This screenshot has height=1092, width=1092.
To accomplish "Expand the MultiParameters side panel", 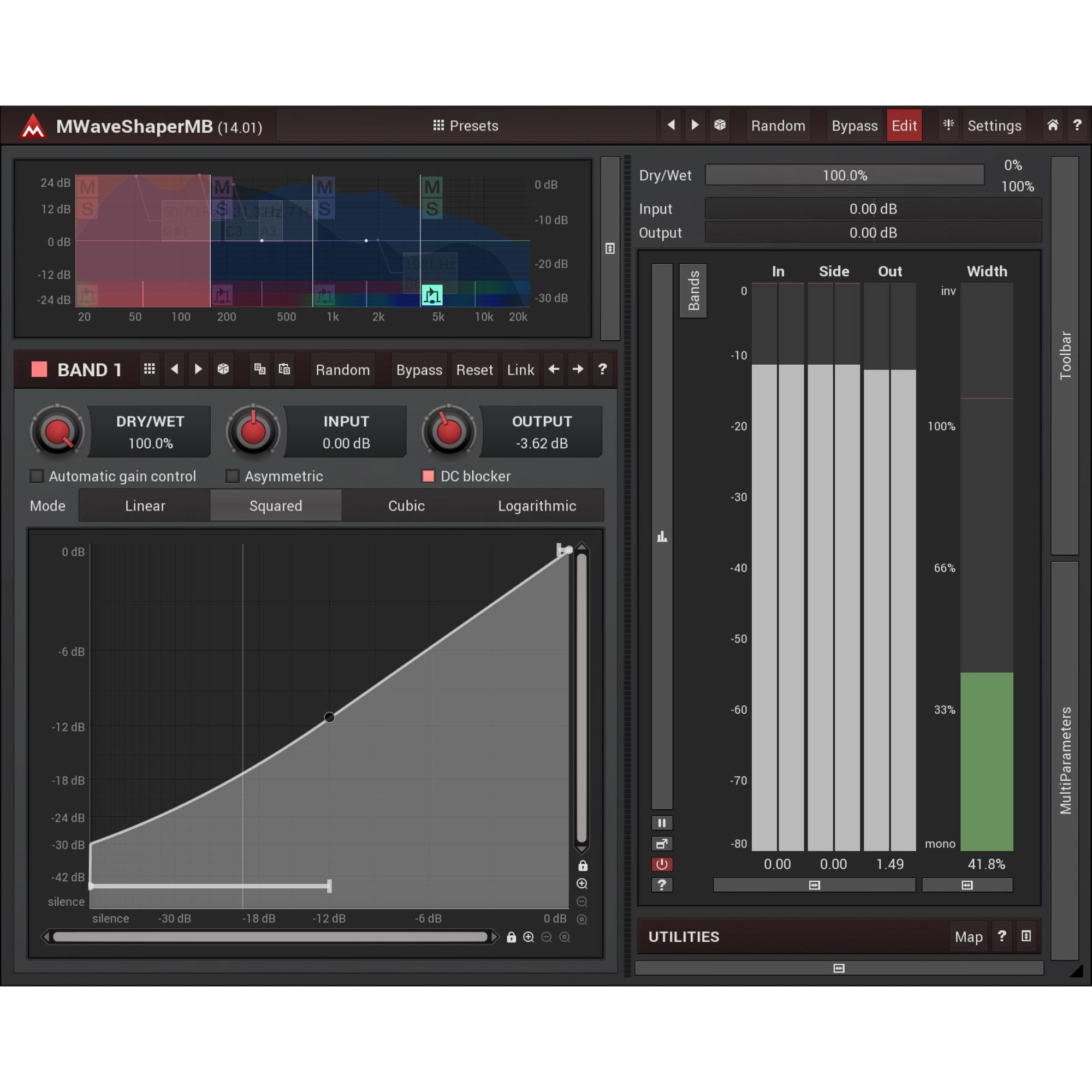I will pos(1065,760).
